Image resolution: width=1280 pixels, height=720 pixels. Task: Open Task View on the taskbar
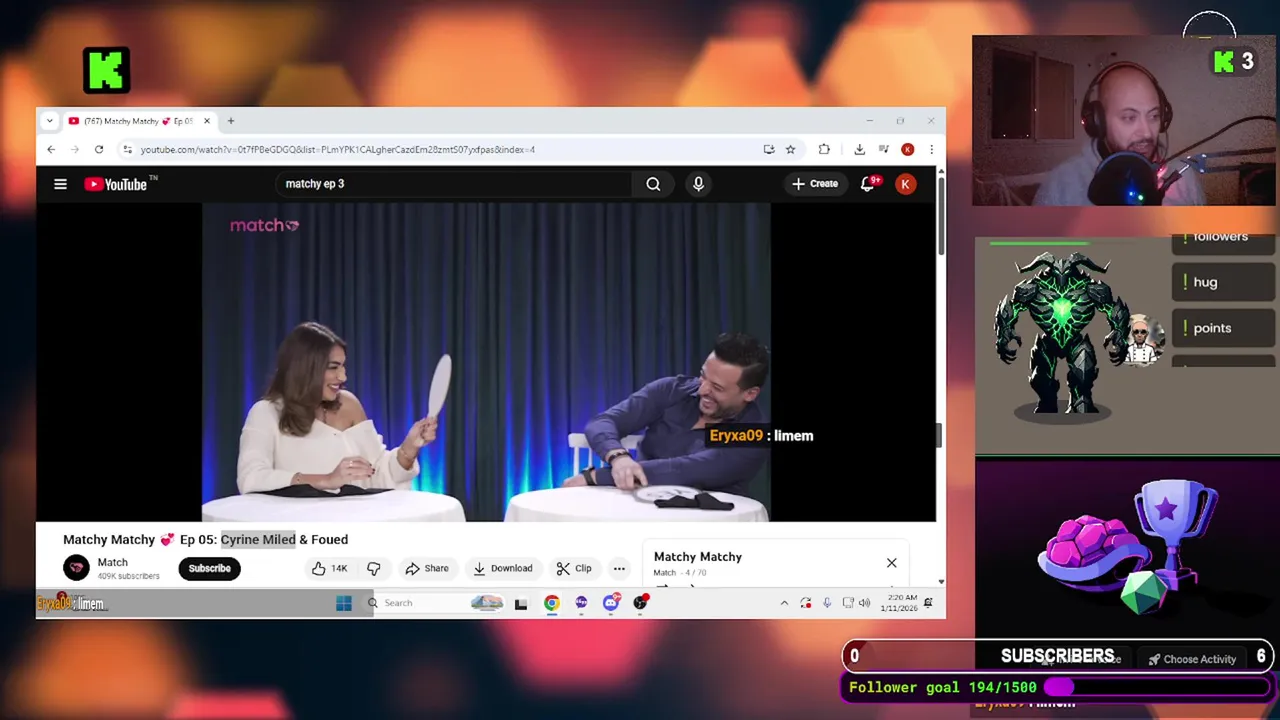click(521, 603)
